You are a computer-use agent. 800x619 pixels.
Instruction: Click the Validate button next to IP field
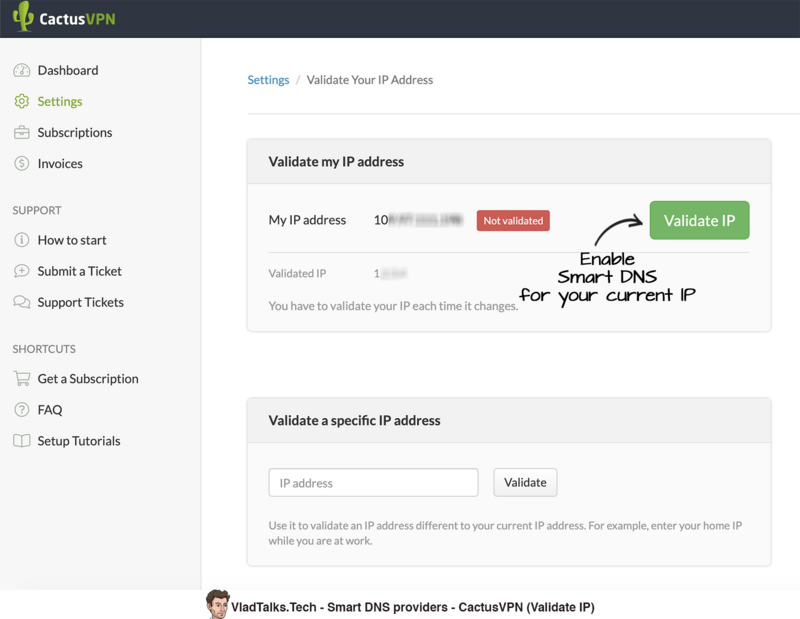(x=525, y=482)
